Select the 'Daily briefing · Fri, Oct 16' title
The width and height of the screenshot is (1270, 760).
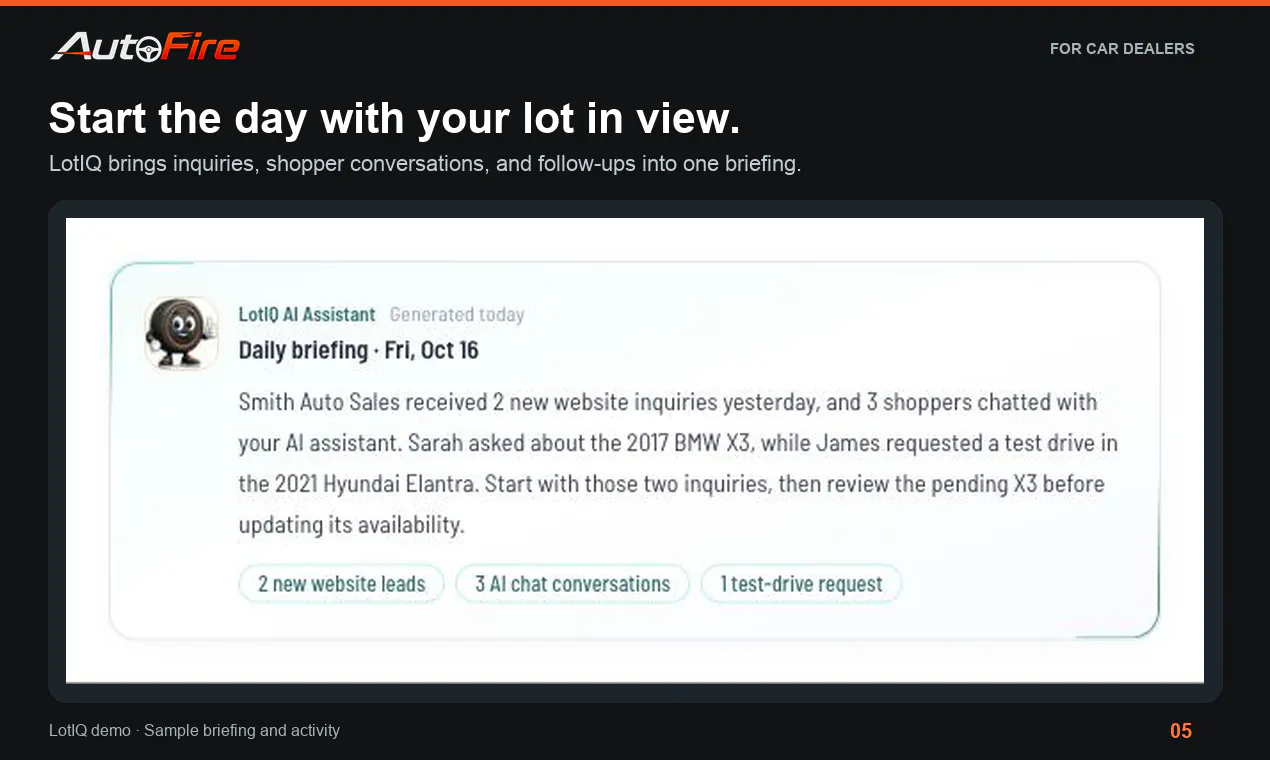pyautogui.click(x=358, y=350)
